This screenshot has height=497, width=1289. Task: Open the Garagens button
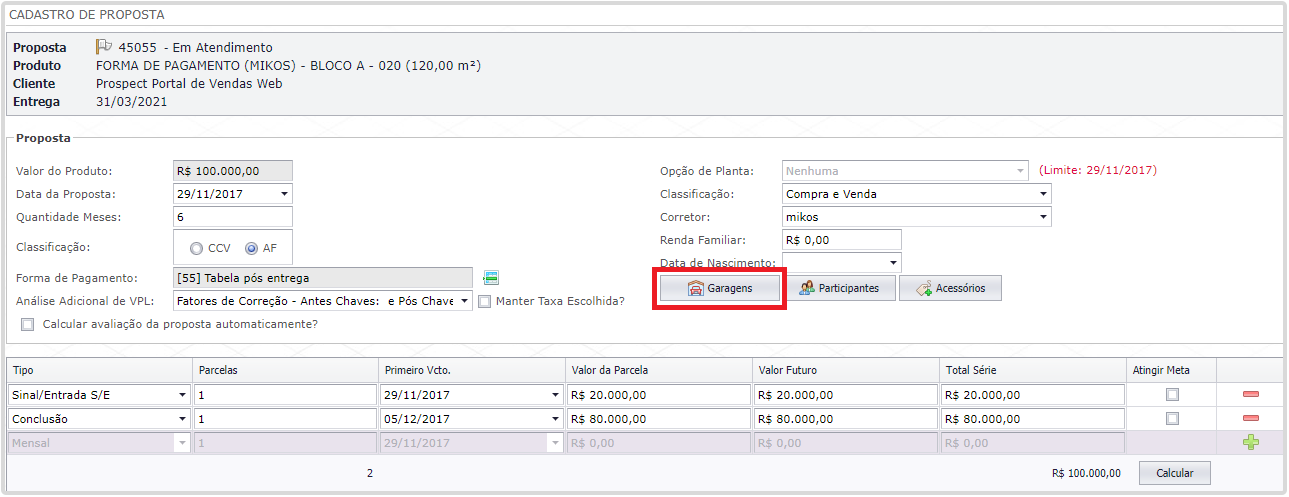click(720, 288)
